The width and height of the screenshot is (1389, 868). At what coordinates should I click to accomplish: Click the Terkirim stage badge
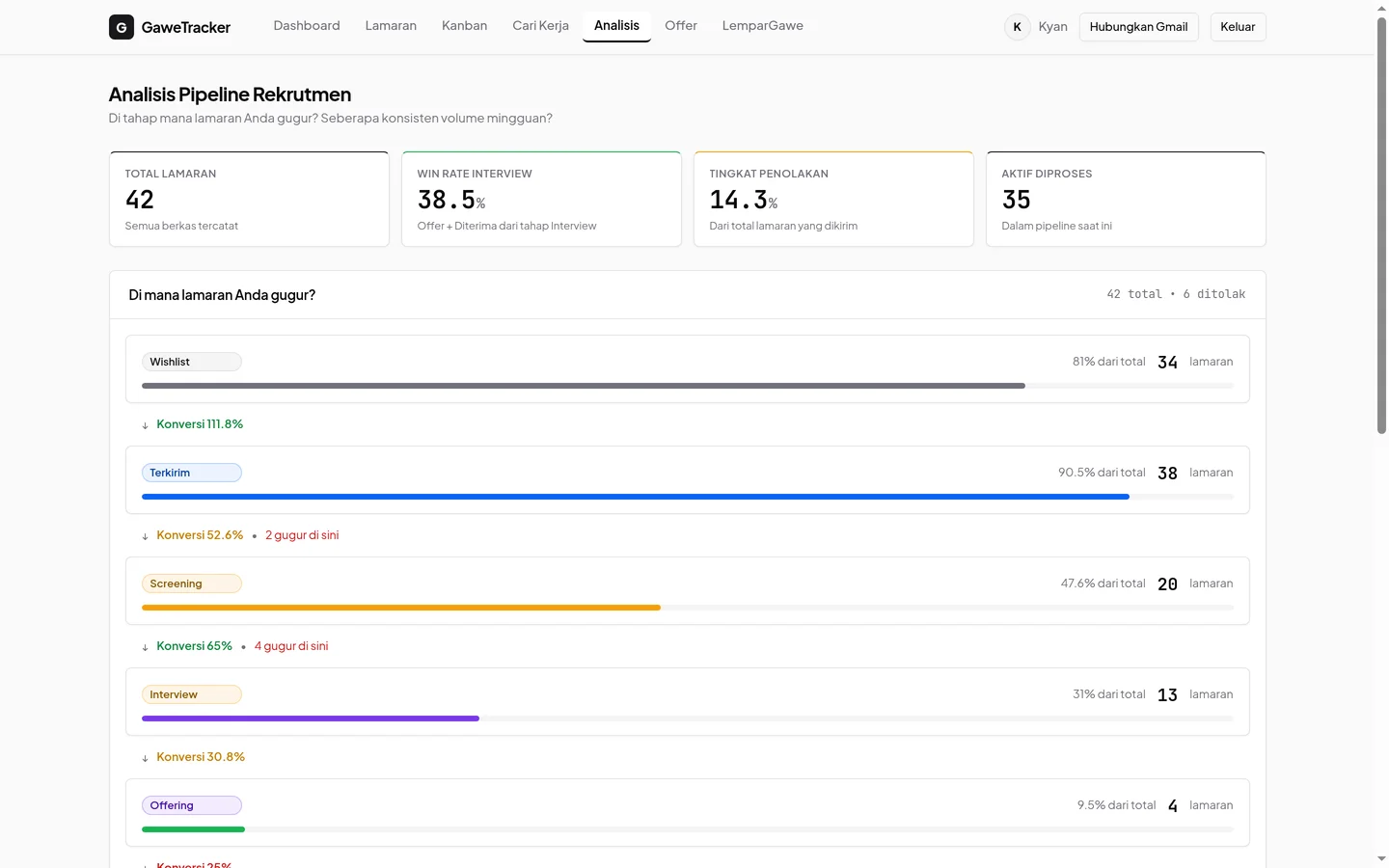pos(192,473)
